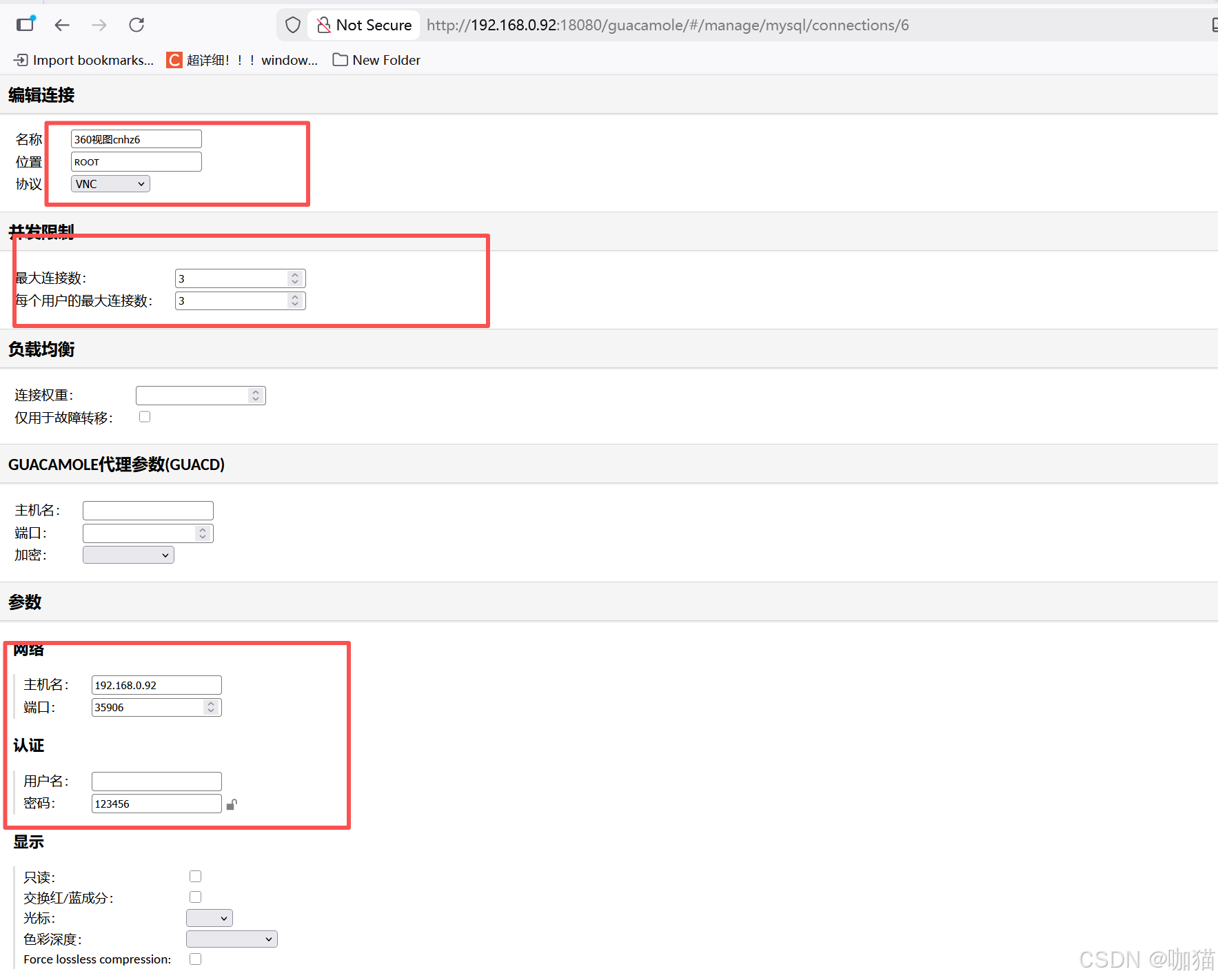Click the 用户名 input field

pos(156,782)
